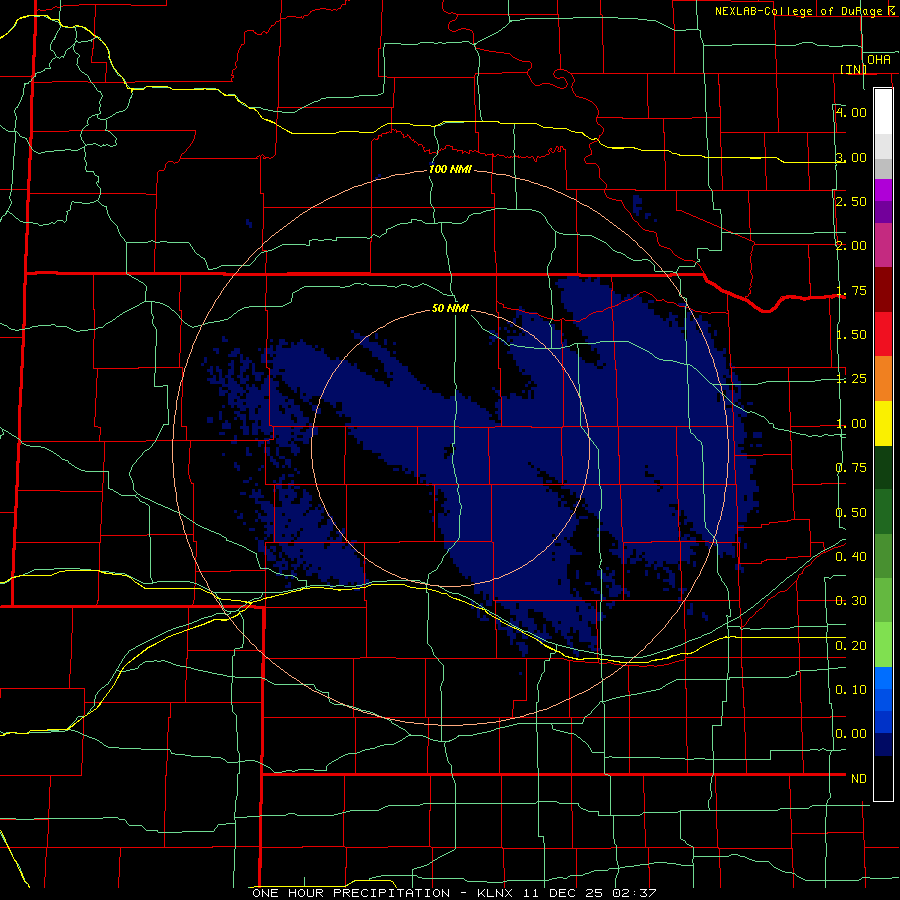Click the '0.00' legend value

(851, 734)
